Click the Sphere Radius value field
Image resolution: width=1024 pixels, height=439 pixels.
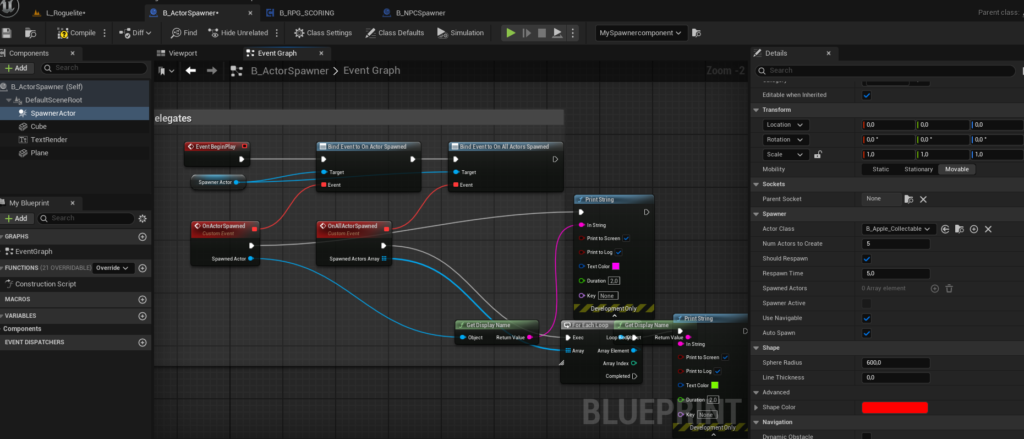coord(895,362)
